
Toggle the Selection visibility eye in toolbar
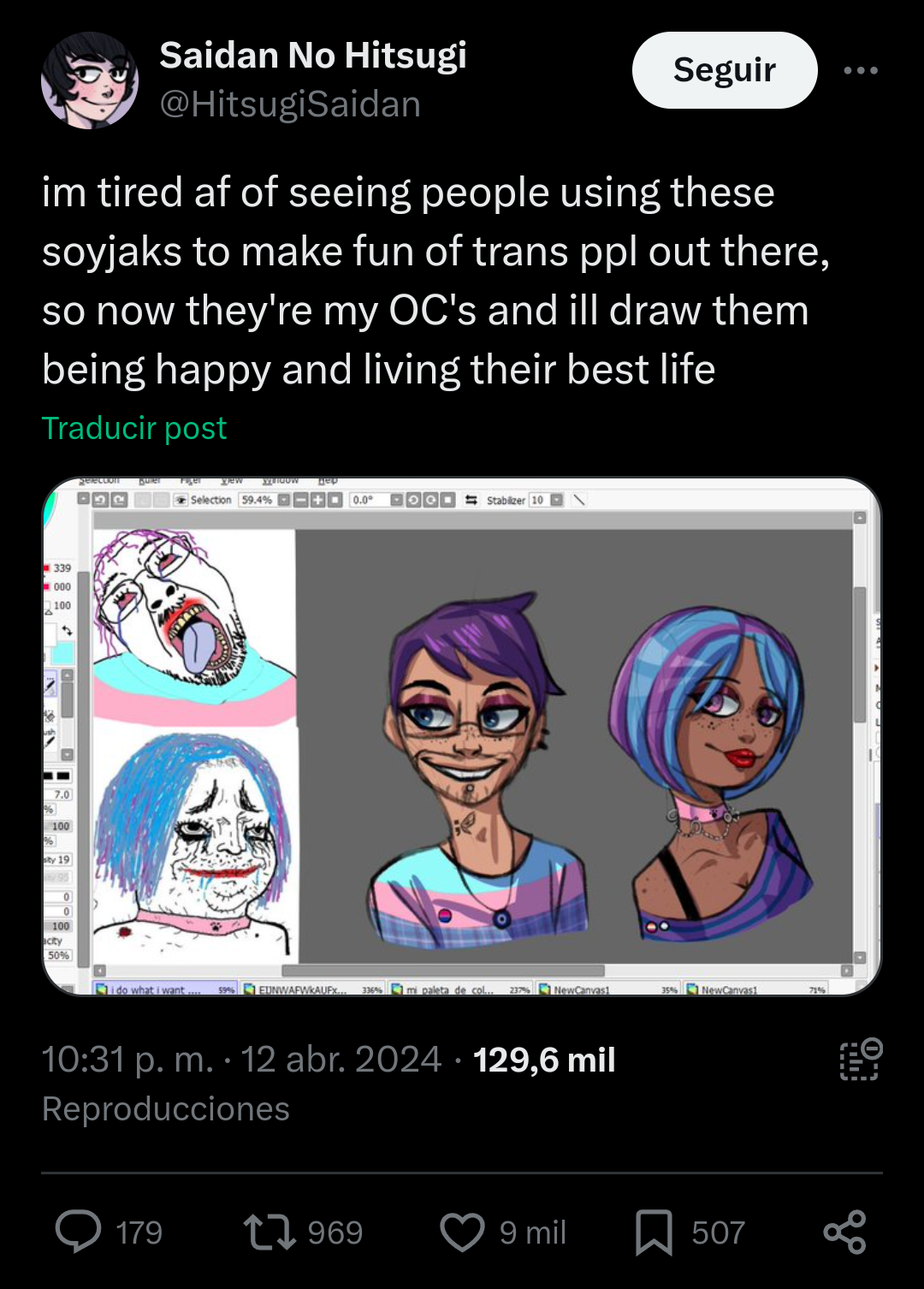181,500
